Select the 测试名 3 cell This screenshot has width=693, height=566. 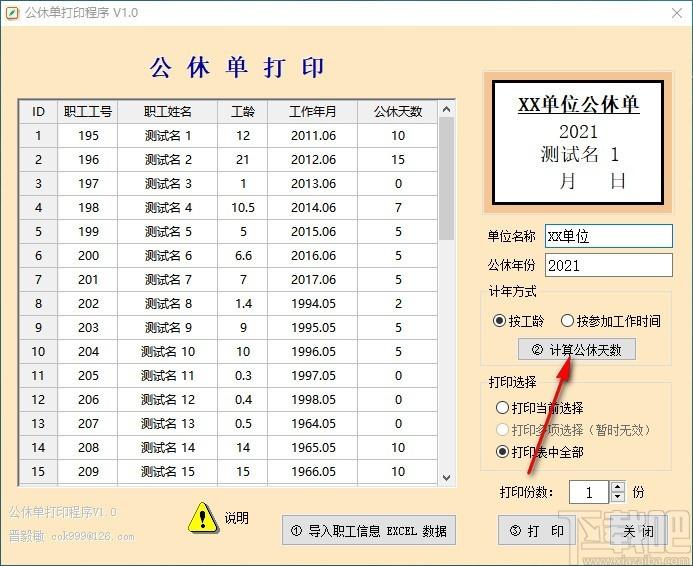(168, 183)
